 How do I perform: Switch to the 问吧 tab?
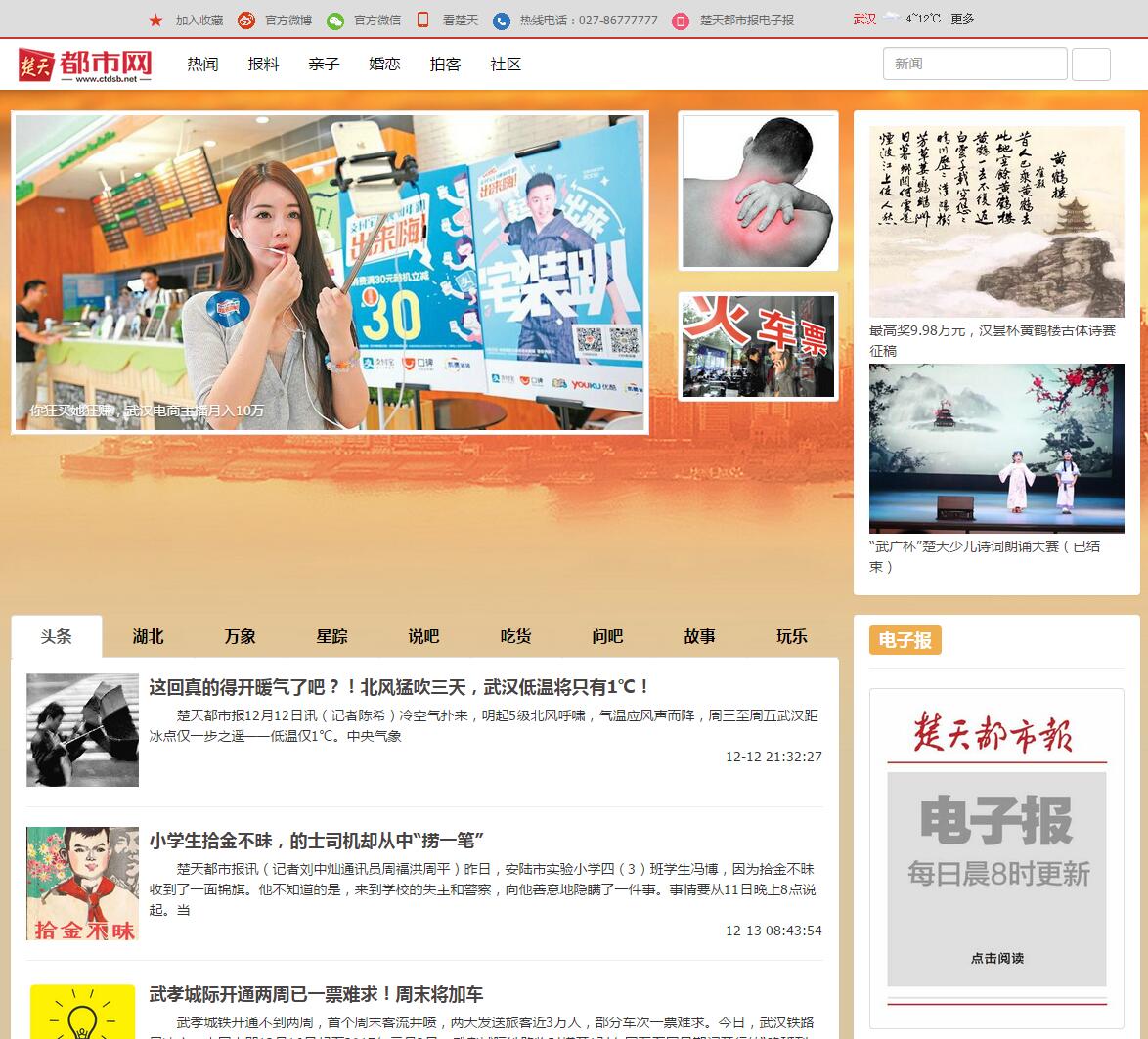tap(607, 636)
